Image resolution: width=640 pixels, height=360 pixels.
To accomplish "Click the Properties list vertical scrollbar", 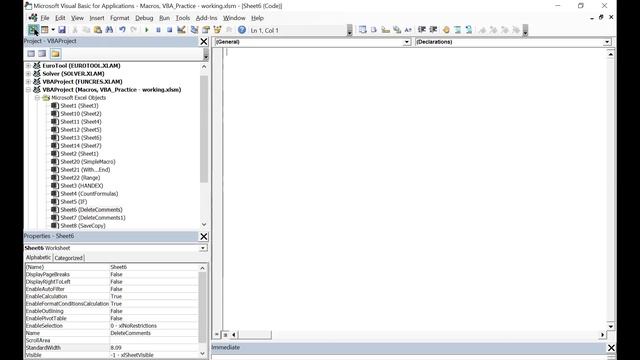I will (x=202, y=311).
